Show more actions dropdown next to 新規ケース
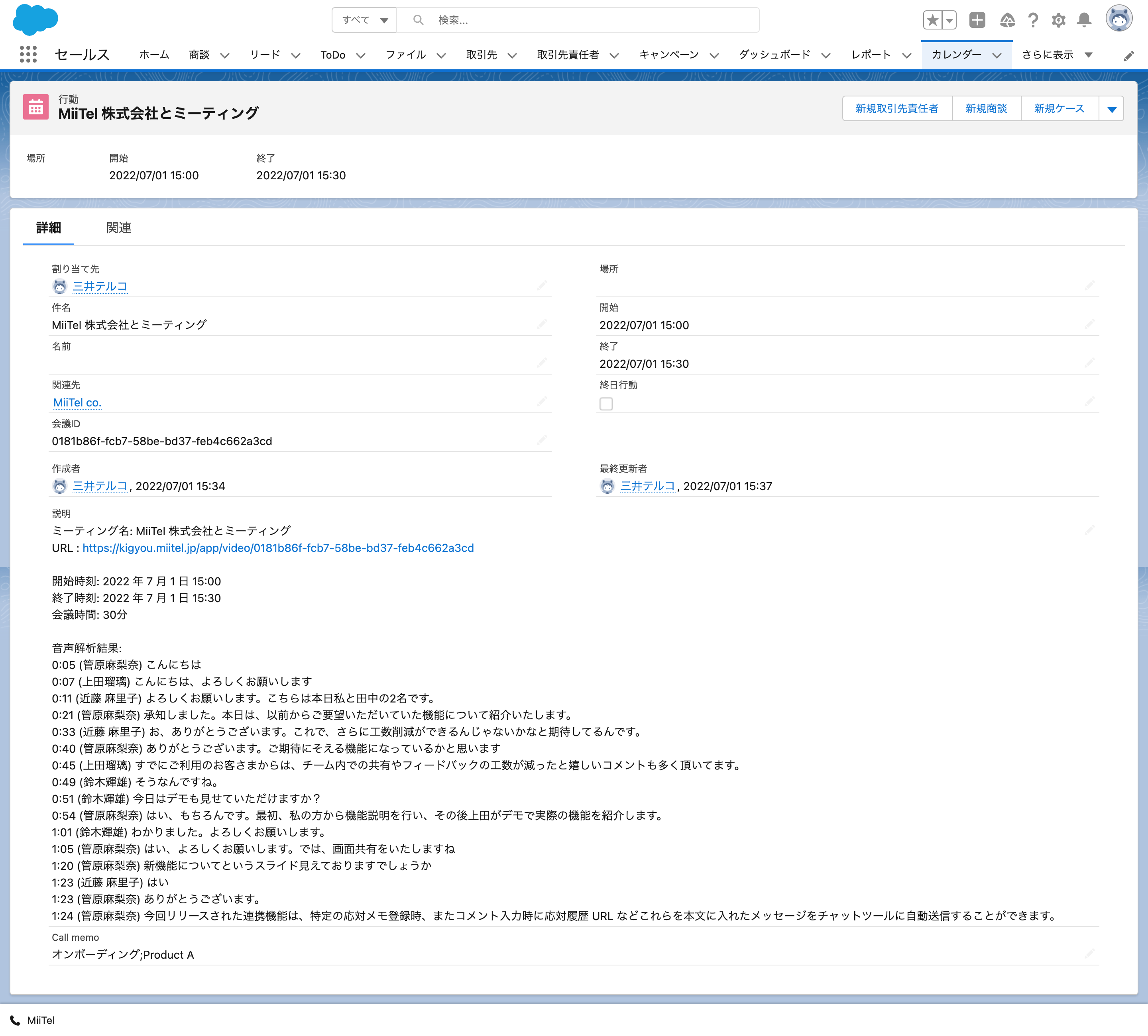Screen dimensions: 1148x1036 (x=1111, y=109)
